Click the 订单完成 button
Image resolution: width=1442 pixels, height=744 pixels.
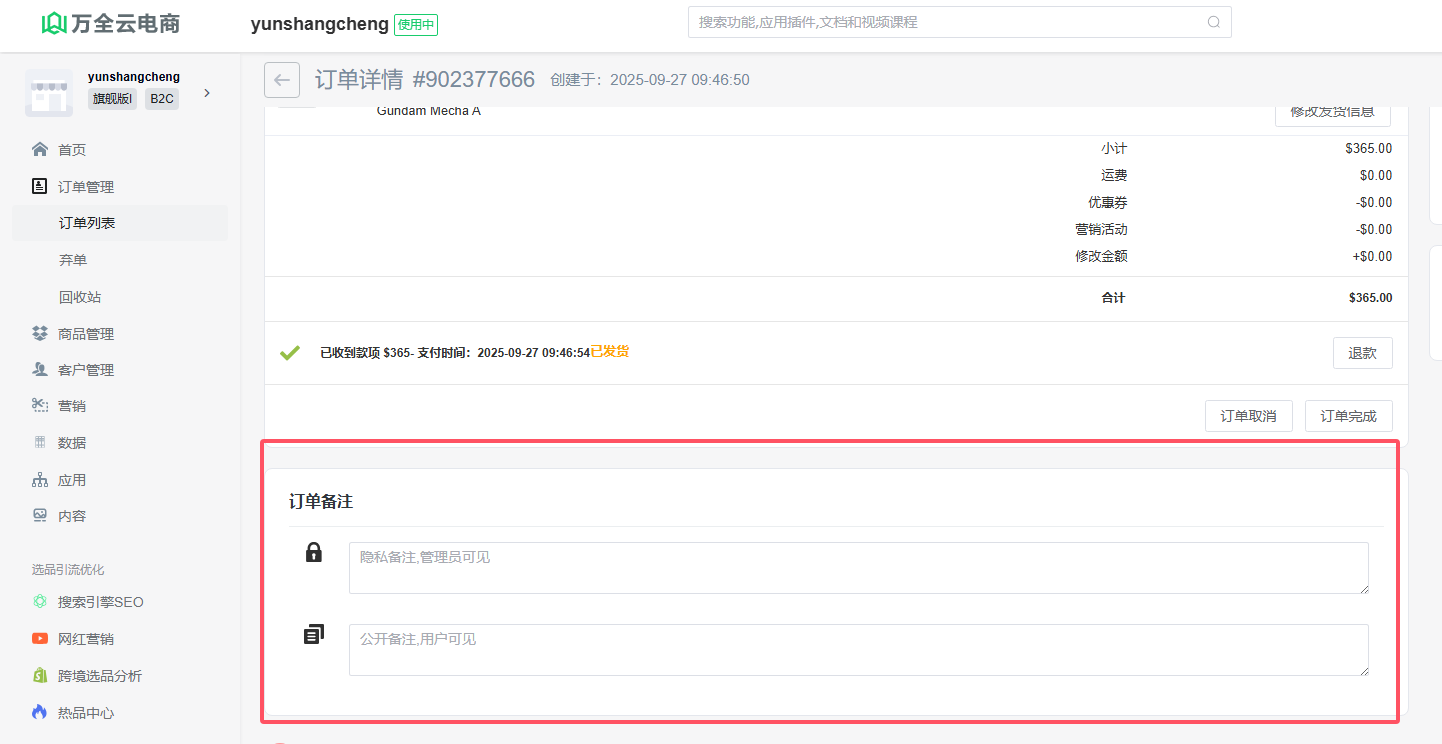click(1348, 416)
